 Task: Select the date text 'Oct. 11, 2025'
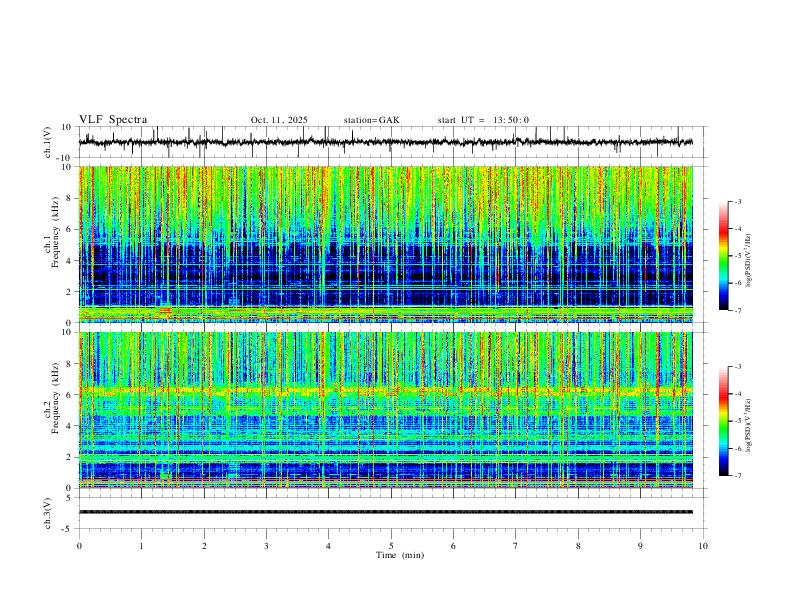(x=279, y=120)
